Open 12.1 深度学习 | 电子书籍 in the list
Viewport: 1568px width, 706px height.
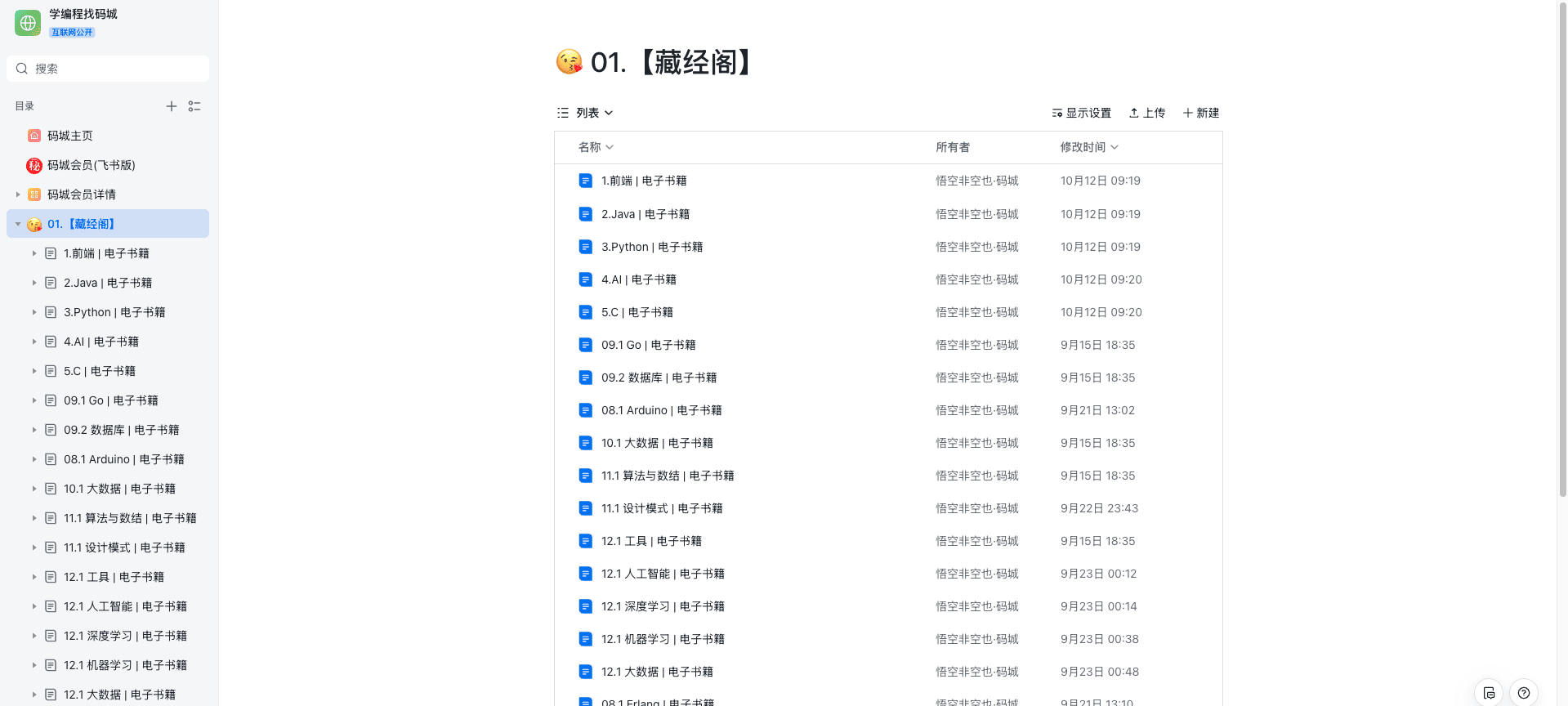[x=663, y=606]
